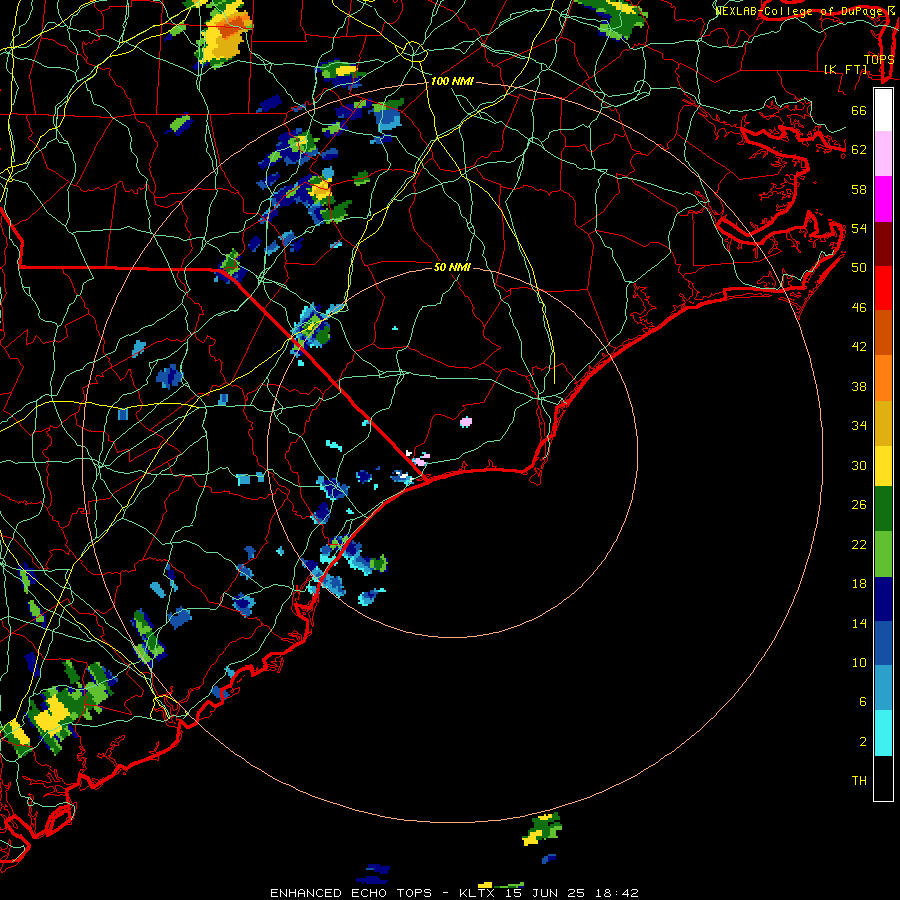Viewport: 900px width, 900px height.
Task: Click the navy blue legend swatch
Action: (x=883, y=599)
